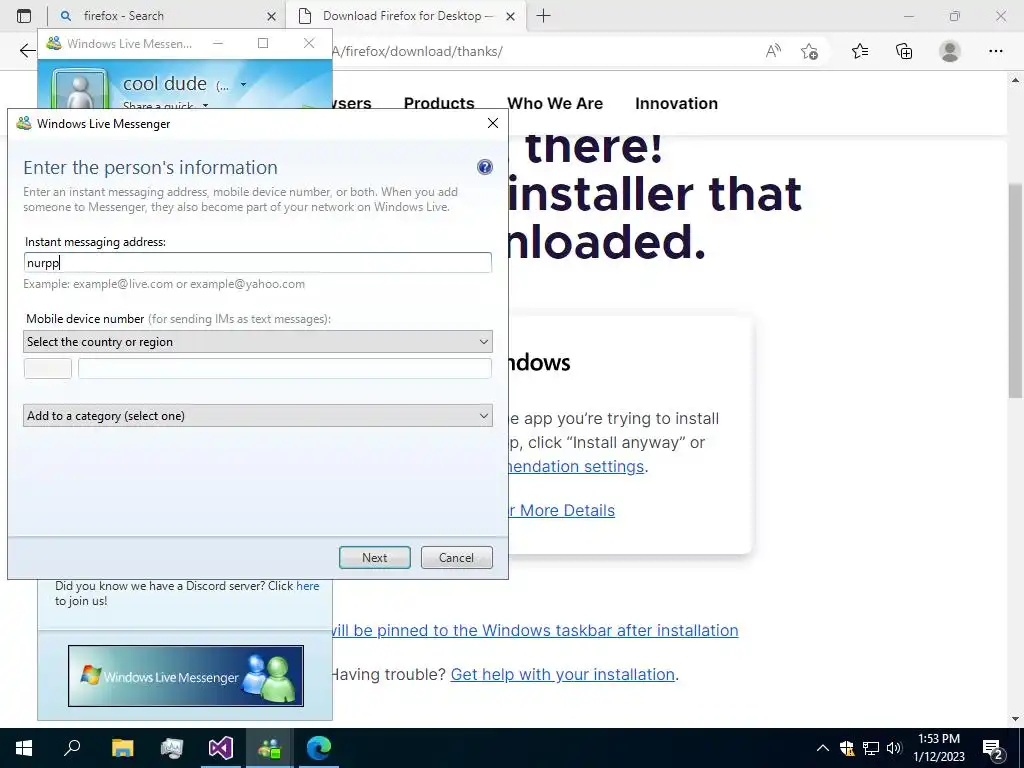Expand Share a quick message dropdown
Image resolution: width=1024 pixels, height=768 pixels.
[x=205, y=105]
